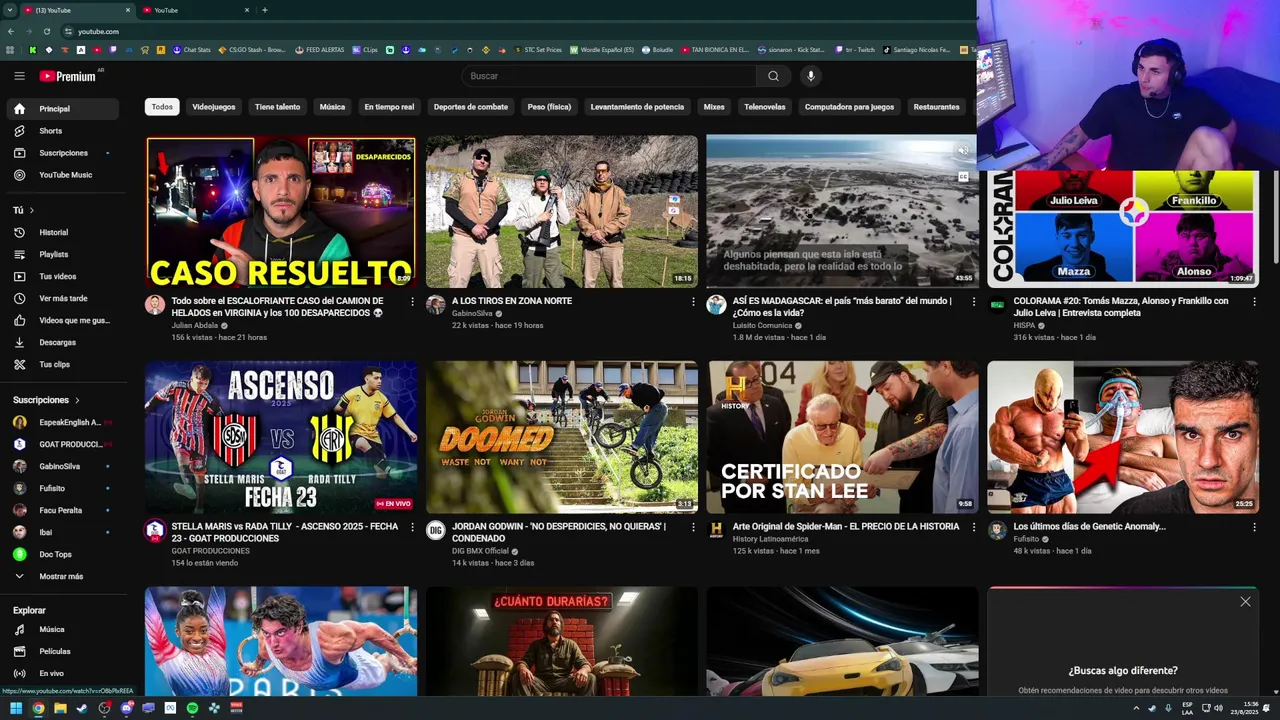The width and height of the screenshot is (1280, 720).
Task: Open options menu for Stella Maris stream
Action: (412, 527)
